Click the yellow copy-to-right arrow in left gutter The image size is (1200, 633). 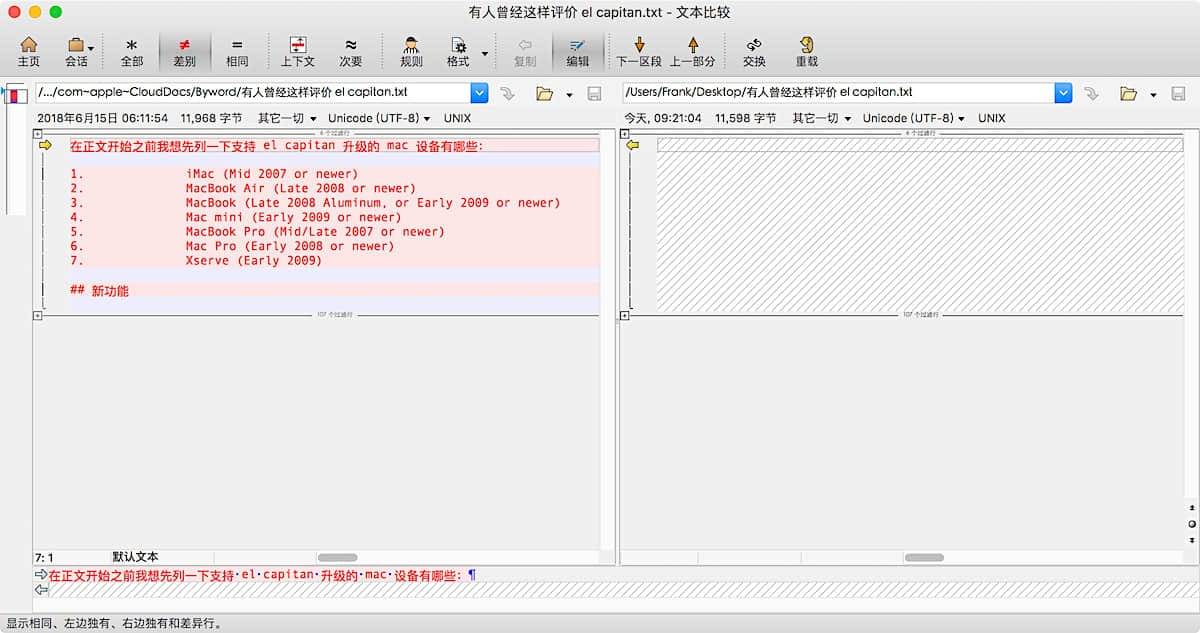pos(45,145)
